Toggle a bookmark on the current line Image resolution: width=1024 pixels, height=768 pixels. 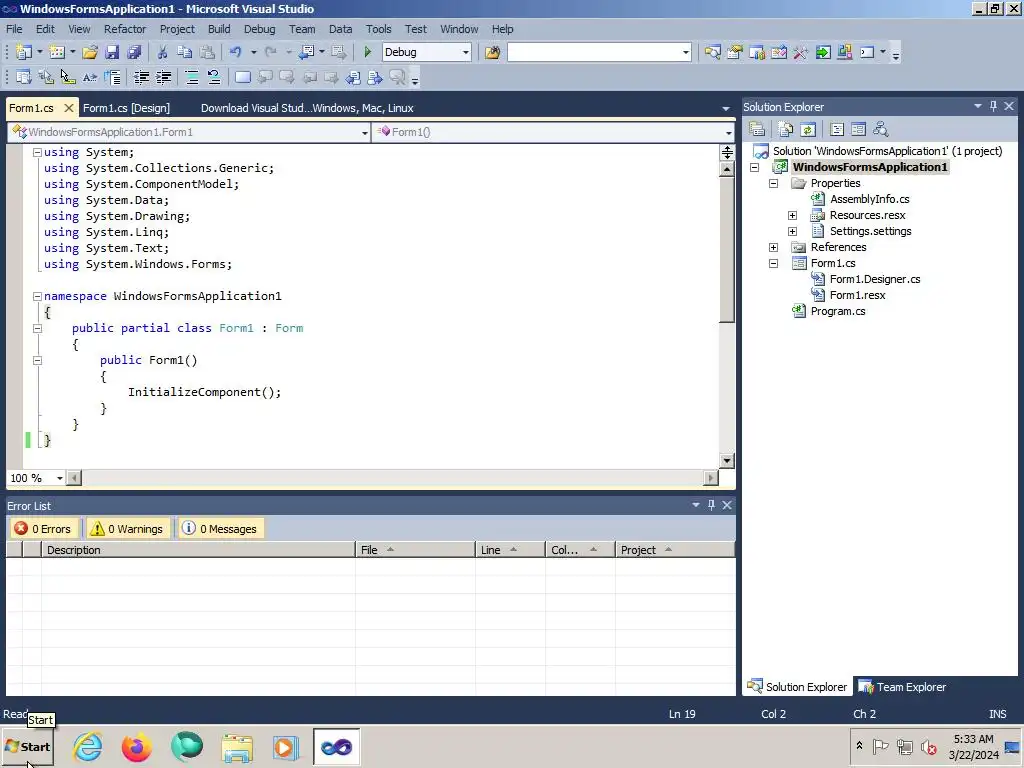coord(242,77)
